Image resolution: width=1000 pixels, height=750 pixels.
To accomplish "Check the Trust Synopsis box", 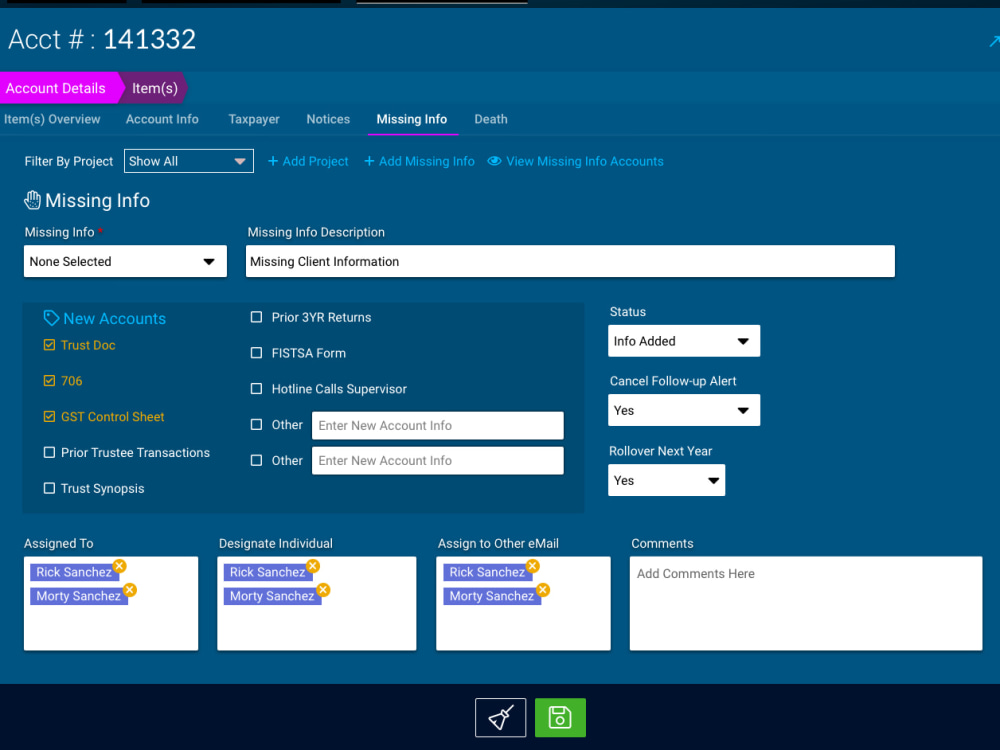I will point(49,488).
